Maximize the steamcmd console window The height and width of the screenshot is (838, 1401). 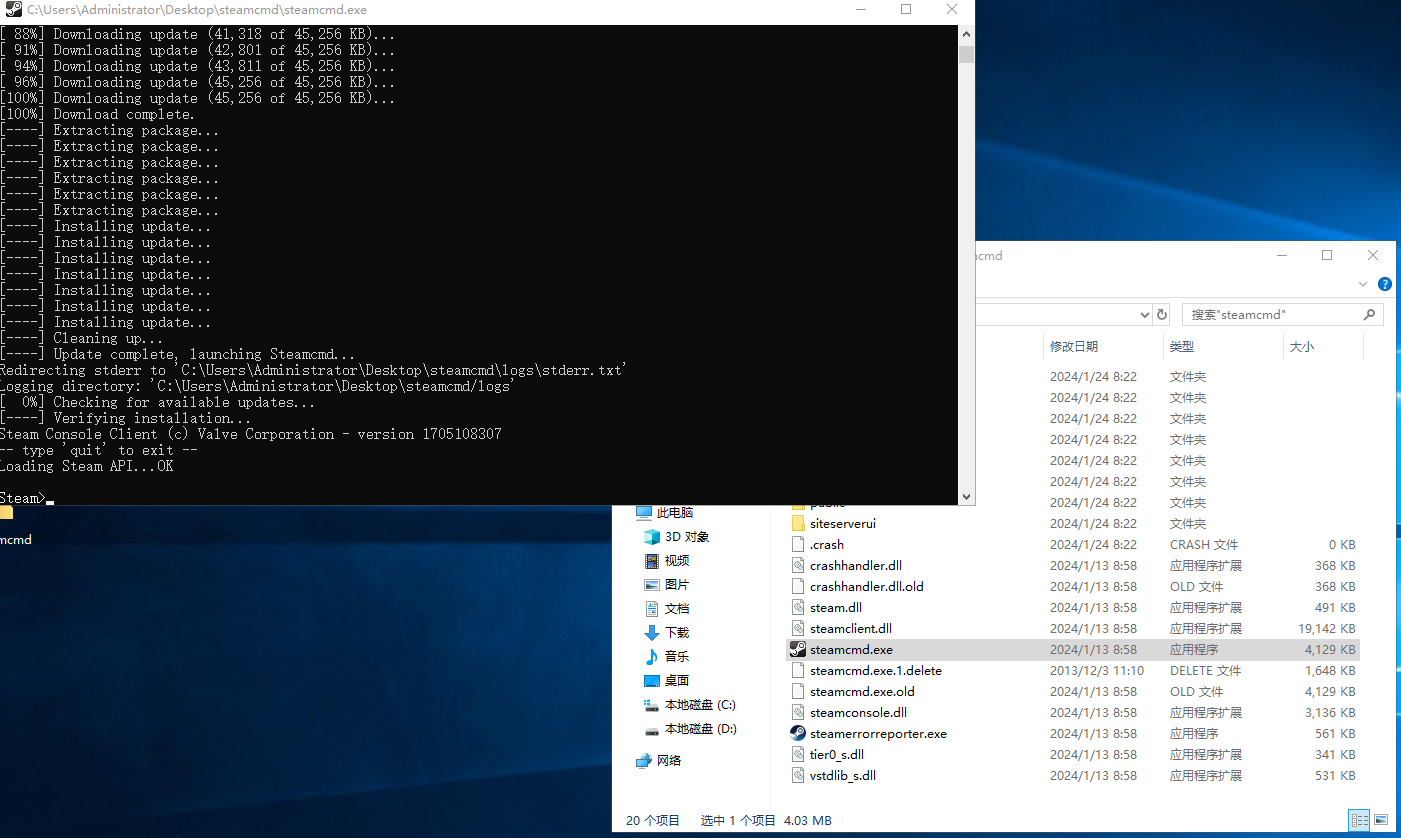click(x=906, y=9)
